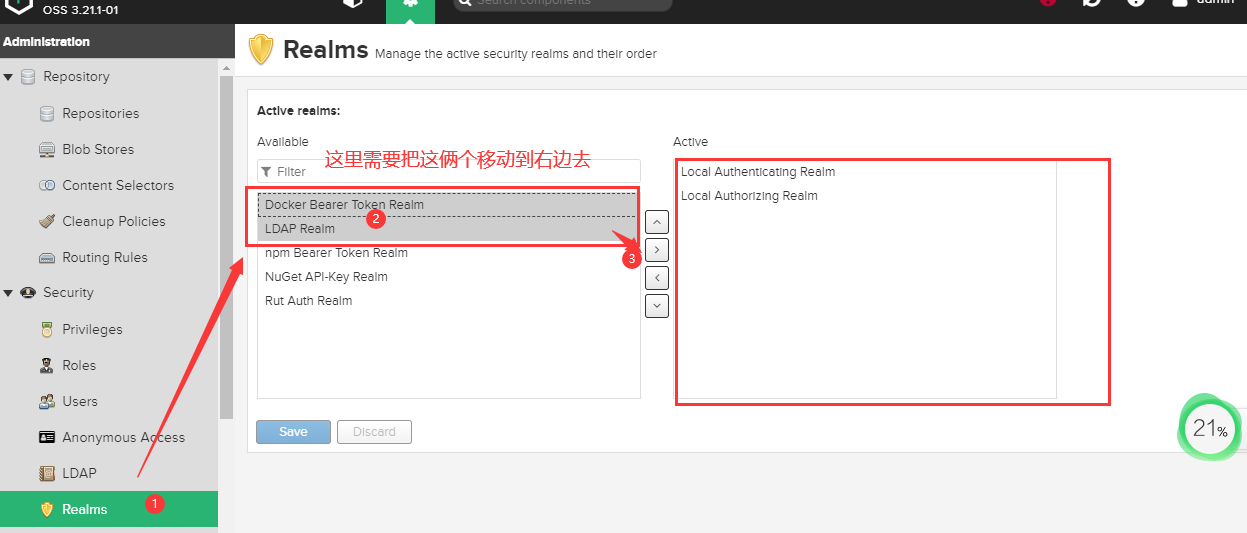Click the add-to-Active right arrow button
Screen dimensions: 1247x533
[x=657, y=249]
